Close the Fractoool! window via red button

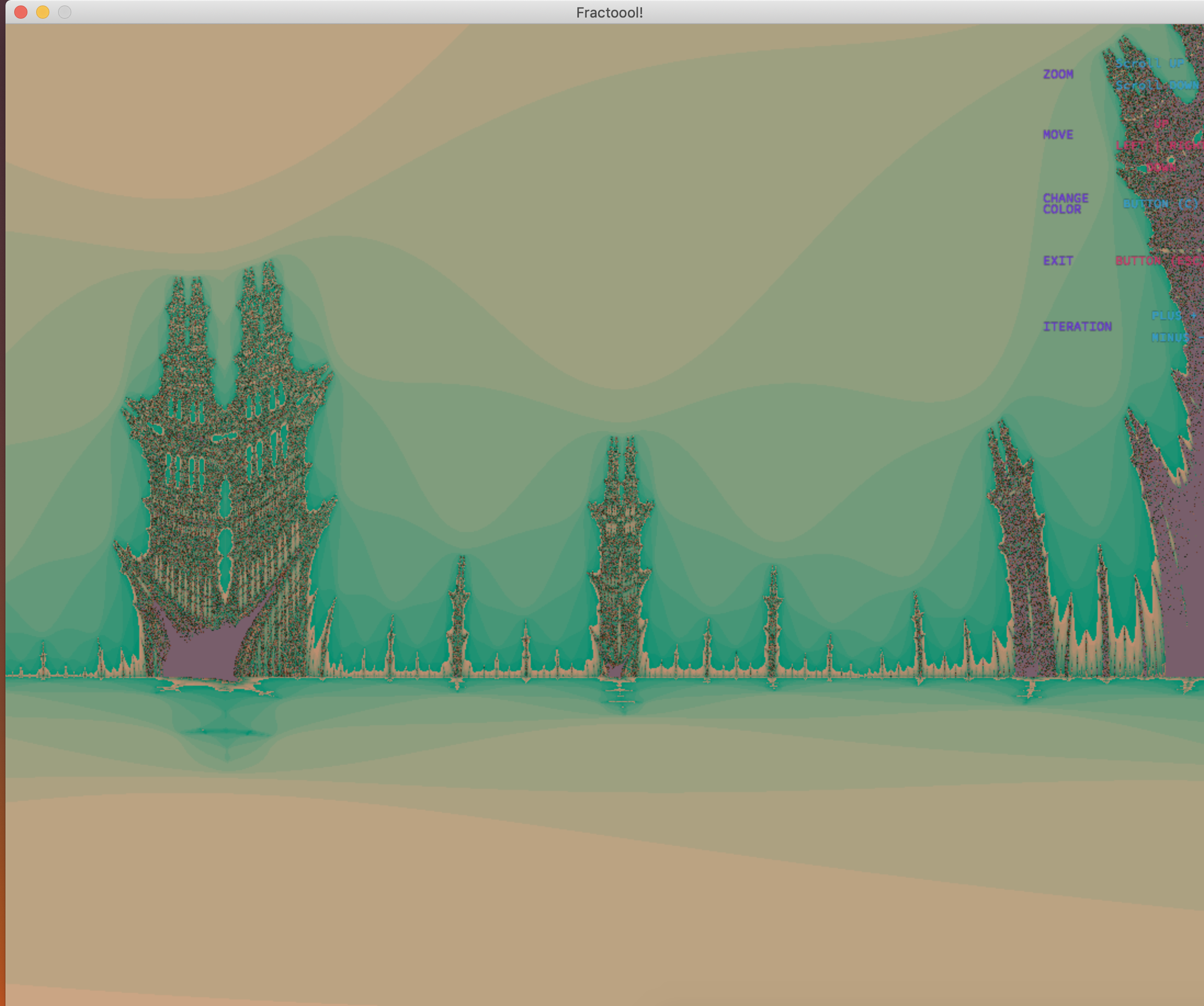pyautogui.click(x=21, y=12)
